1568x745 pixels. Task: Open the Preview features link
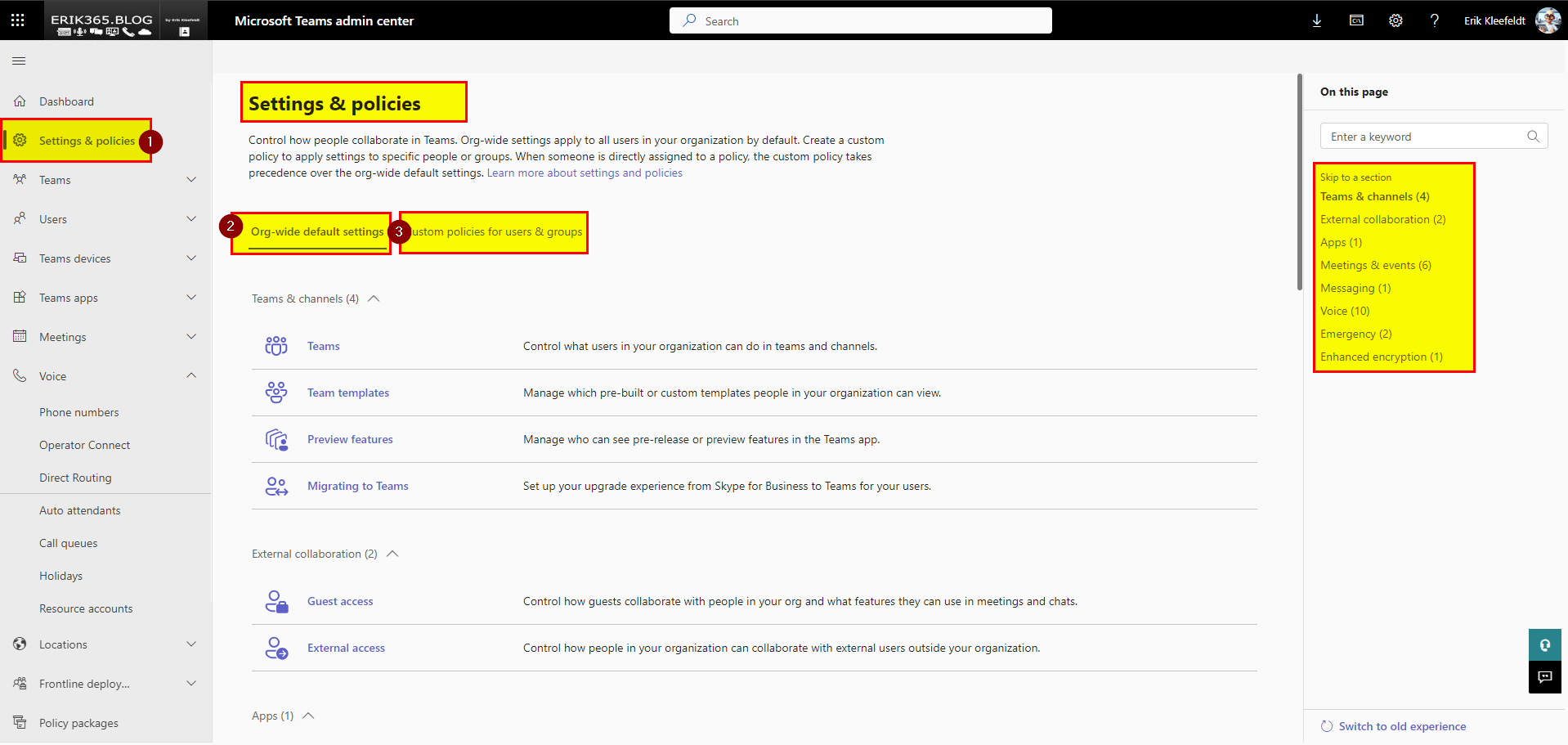click(350, 440)
